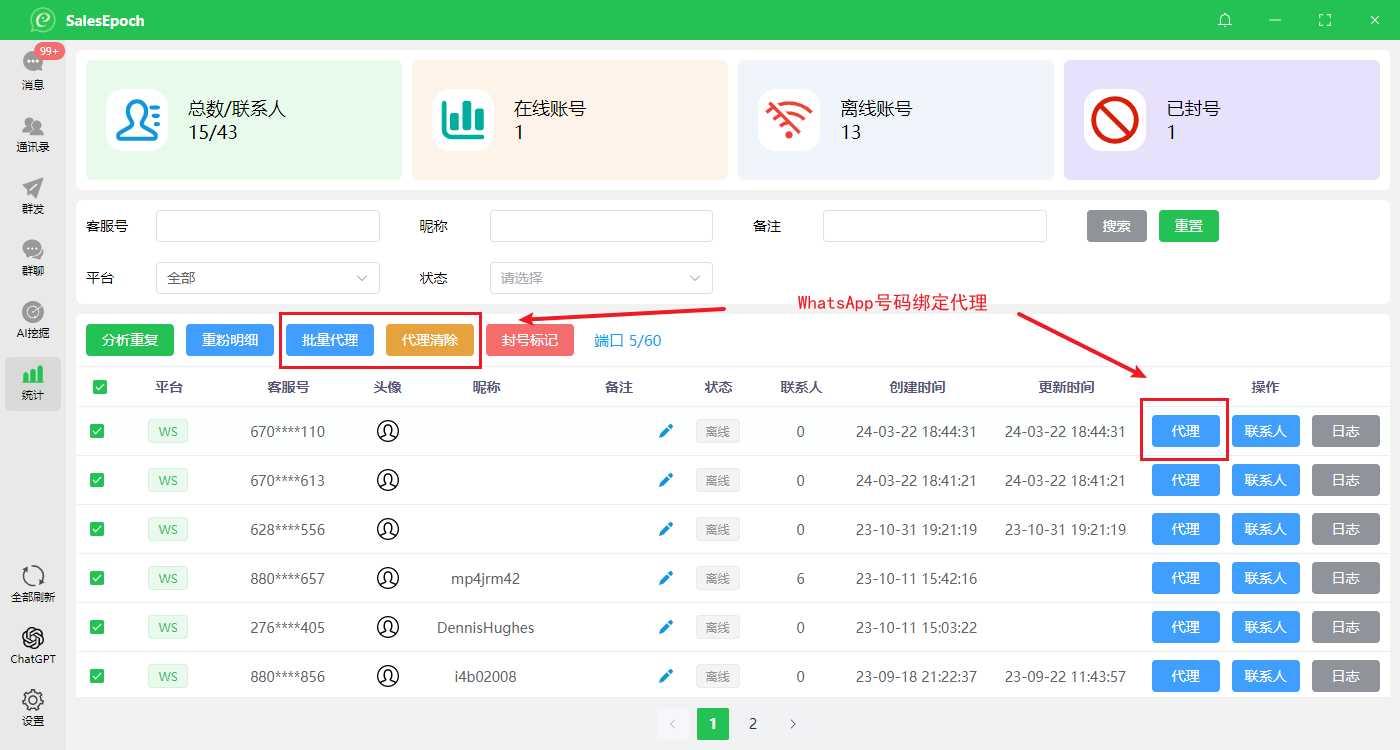Screen dimensions: 1400x750
Task: Click the 客服号 input field
Action: [x=268, y=226]
